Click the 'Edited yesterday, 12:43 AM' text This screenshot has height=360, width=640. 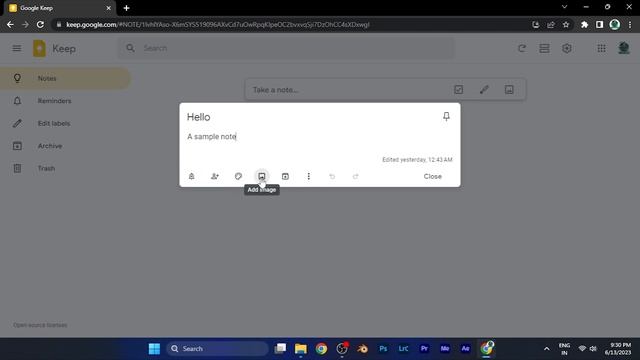coord(417,160)
